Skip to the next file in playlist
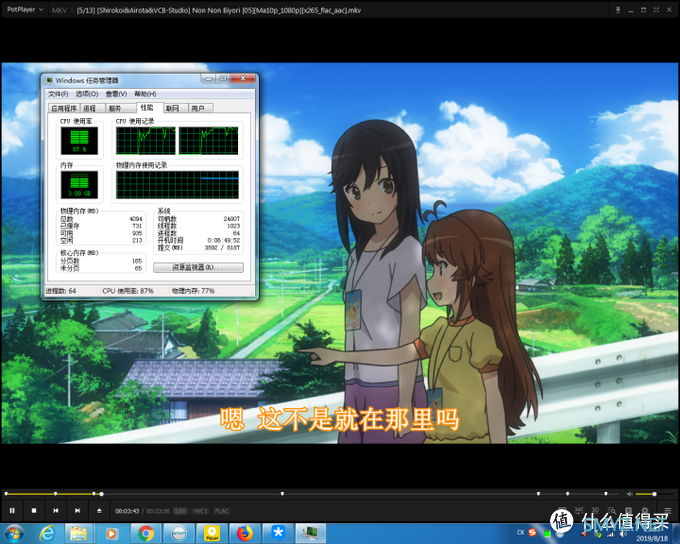Image resolution: width=680 pixels, height=544 pixels. [x=77, y=511]
